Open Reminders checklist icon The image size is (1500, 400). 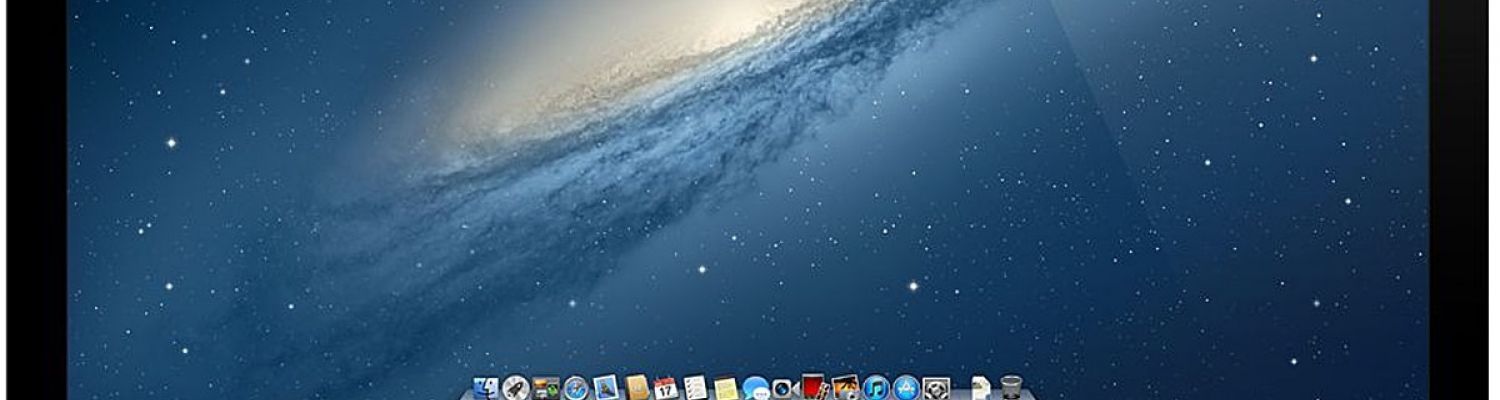(x=696, y=388)
